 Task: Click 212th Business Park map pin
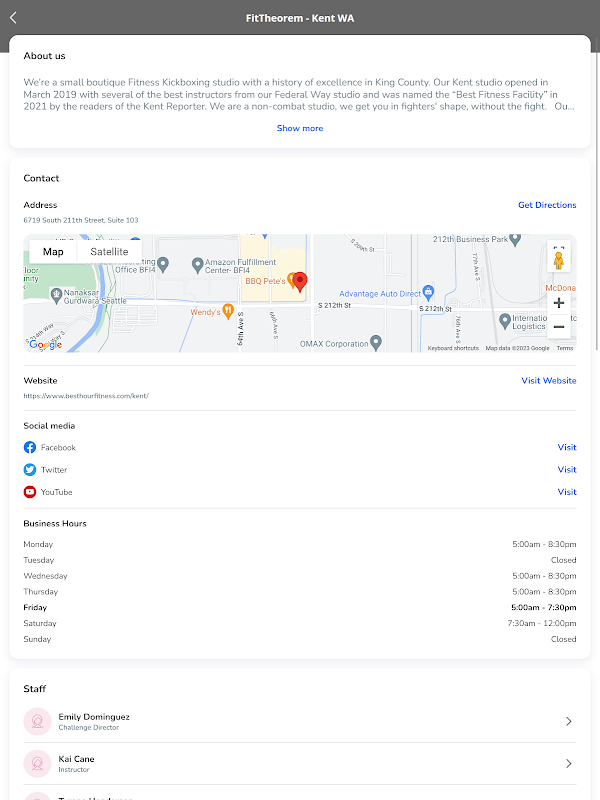click(x=515, y=239)
